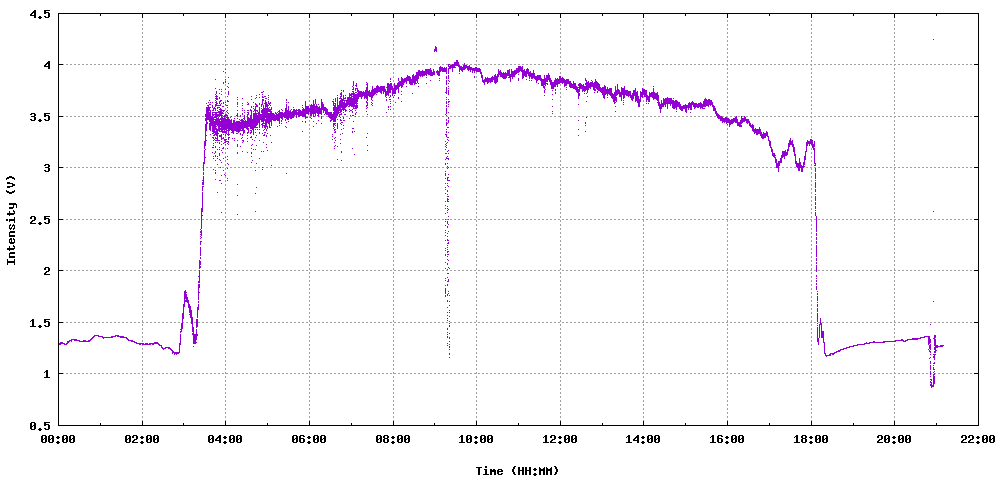Select the 4 intensity tick label
The image size is (1000, 480).
click(x=46, y=65)
